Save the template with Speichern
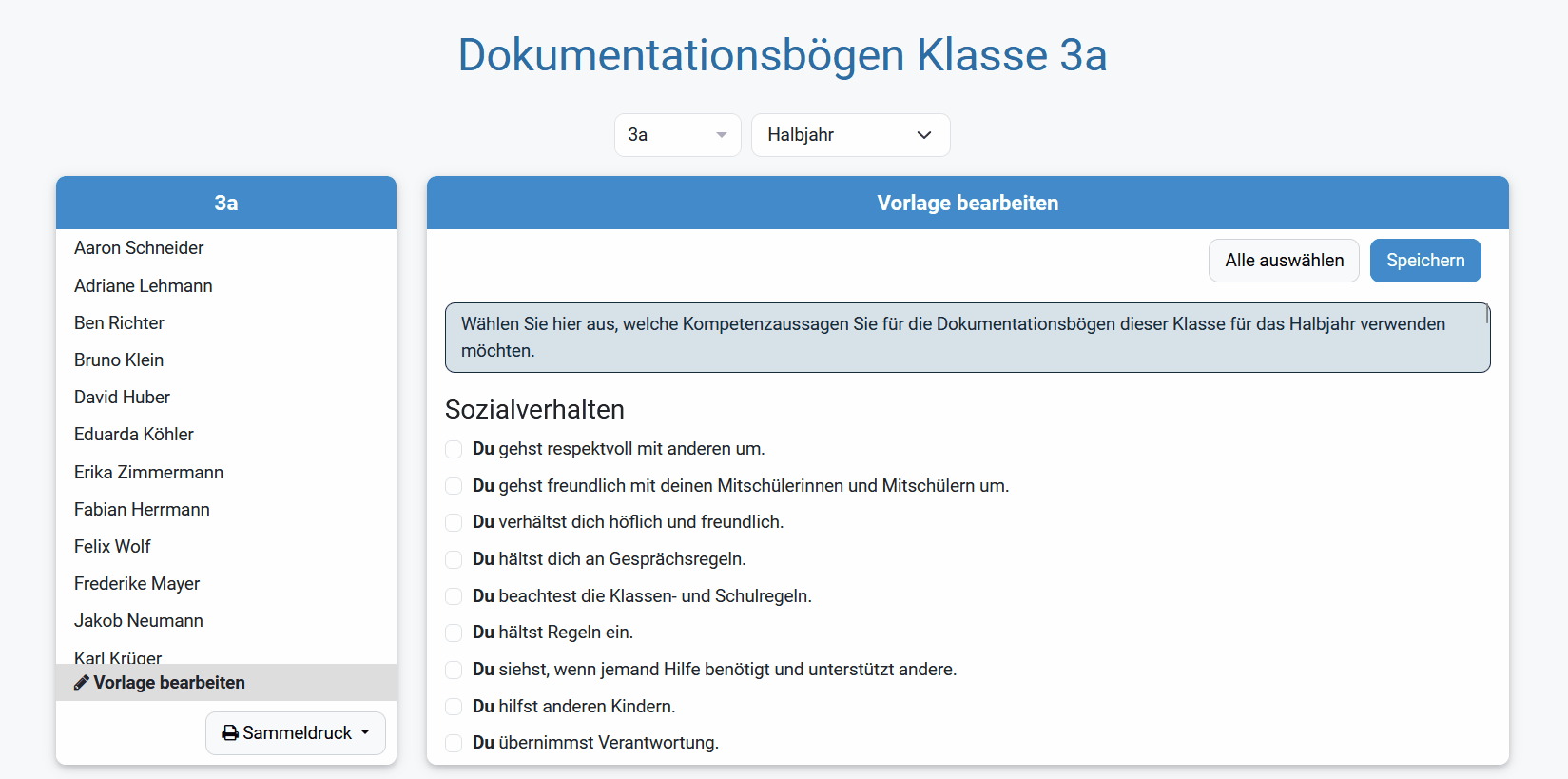1568x779 pixels. coord(1425,261)
